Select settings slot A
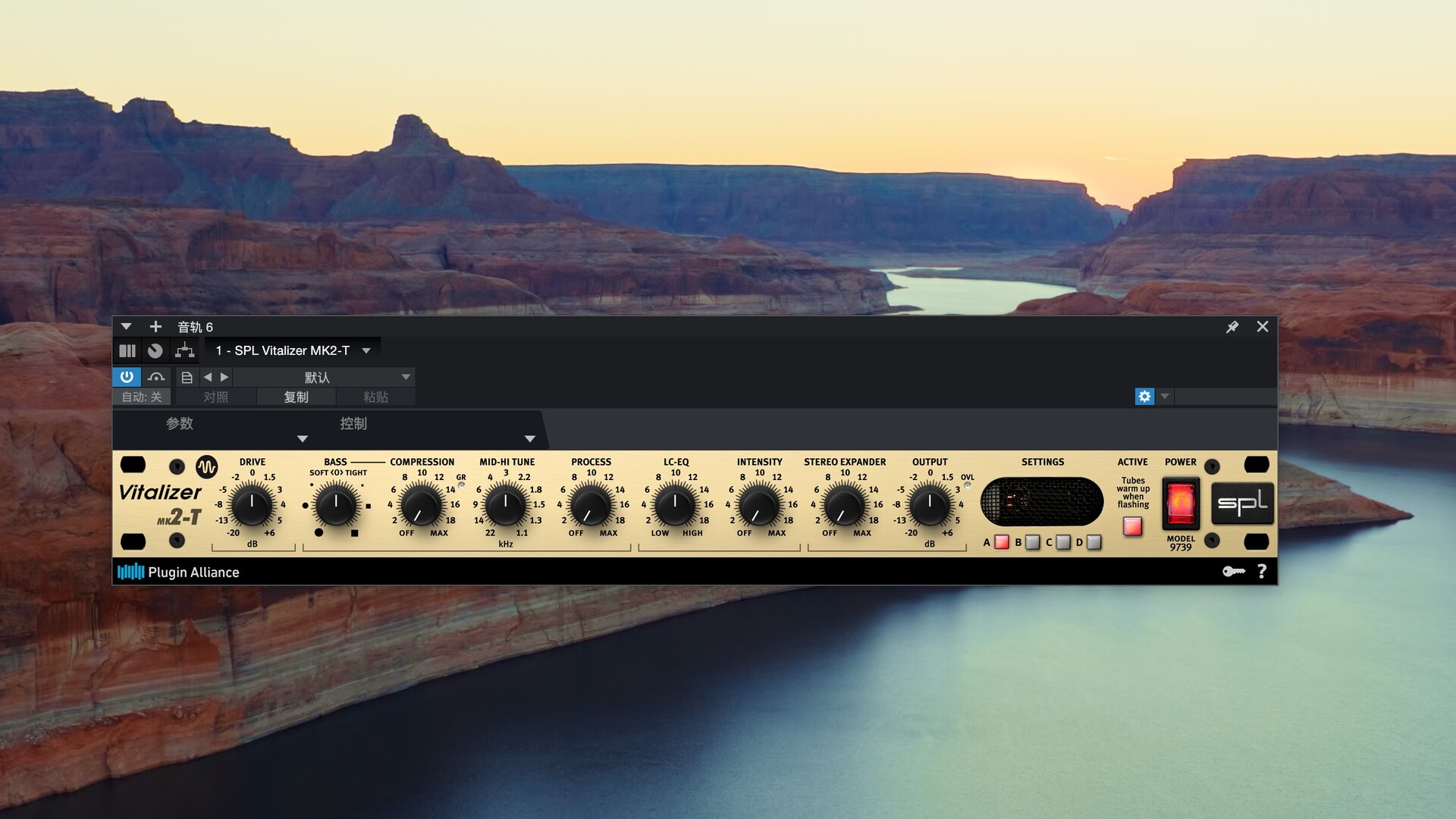 [1002, 542]
